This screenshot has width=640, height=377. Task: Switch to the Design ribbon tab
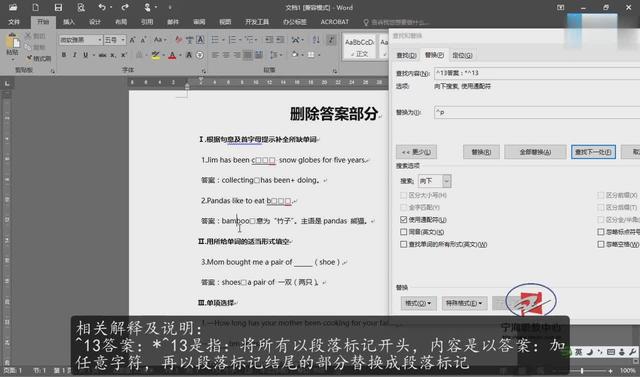tap(95, 22)
